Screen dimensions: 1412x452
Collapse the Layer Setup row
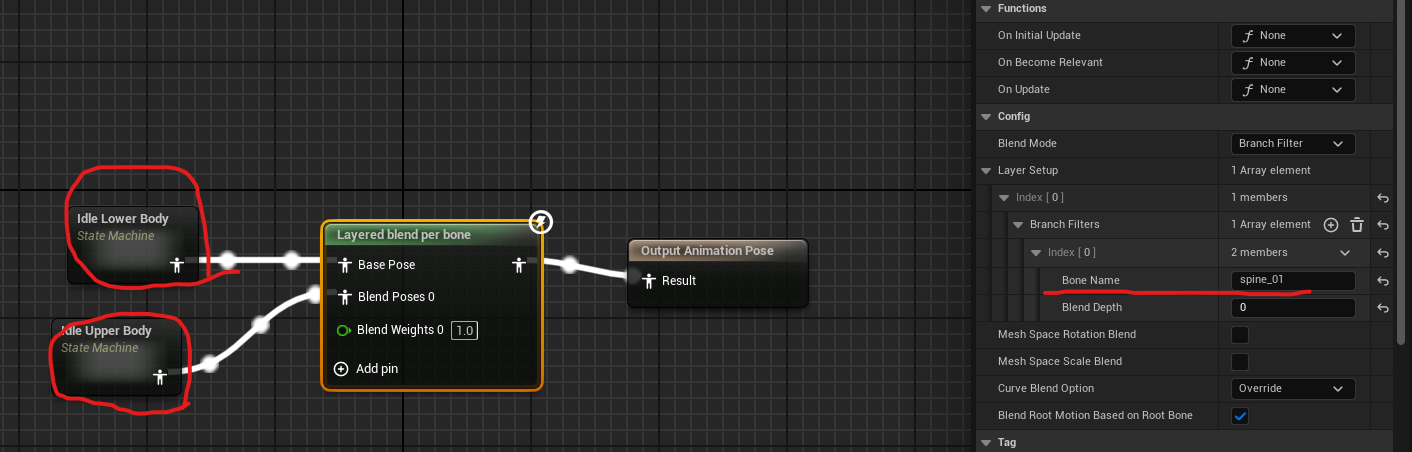[986, 171]
